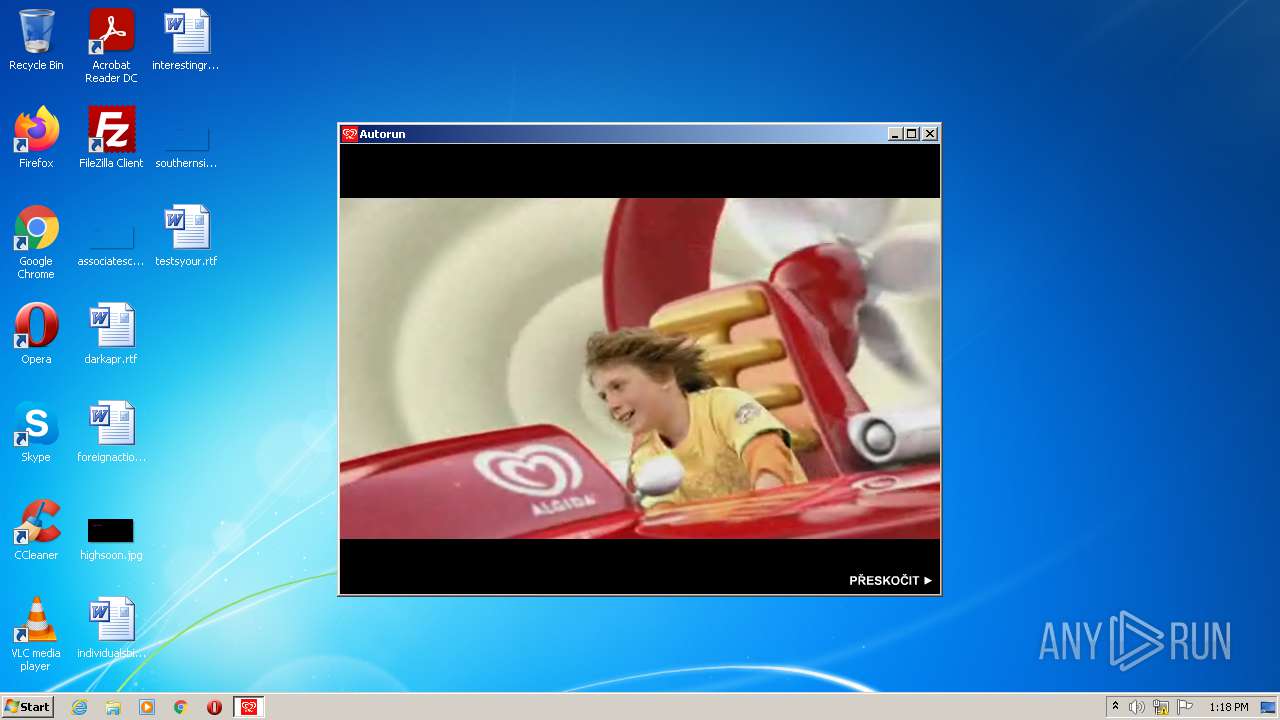Launch Google Chrome desktop shortcut
This screenshot has height=720, width=1280.
[36, 242]
